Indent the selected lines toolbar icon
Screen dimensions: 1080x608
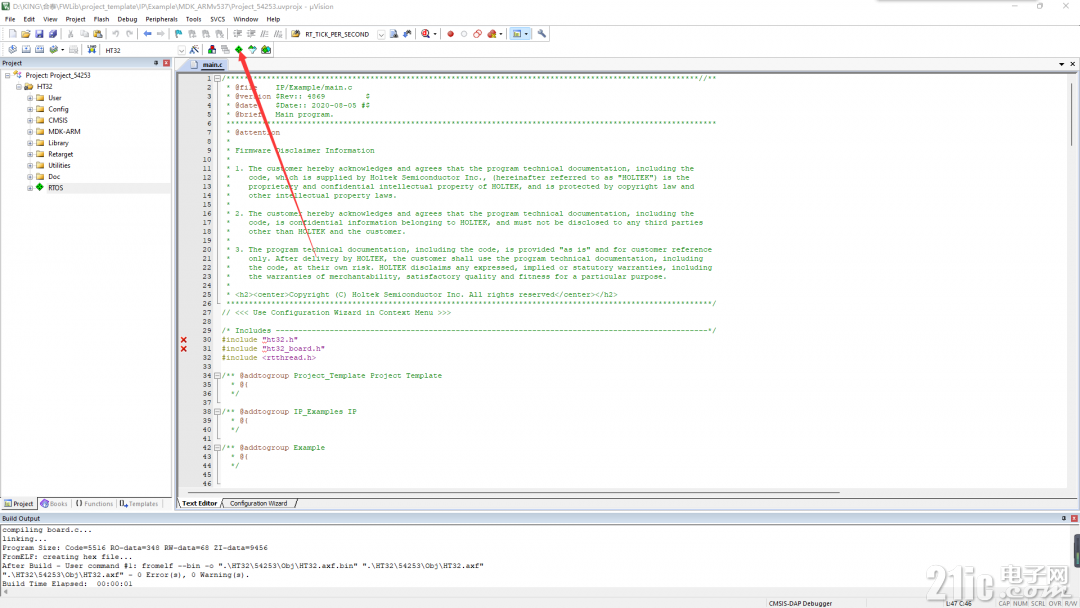coord(238,34)
